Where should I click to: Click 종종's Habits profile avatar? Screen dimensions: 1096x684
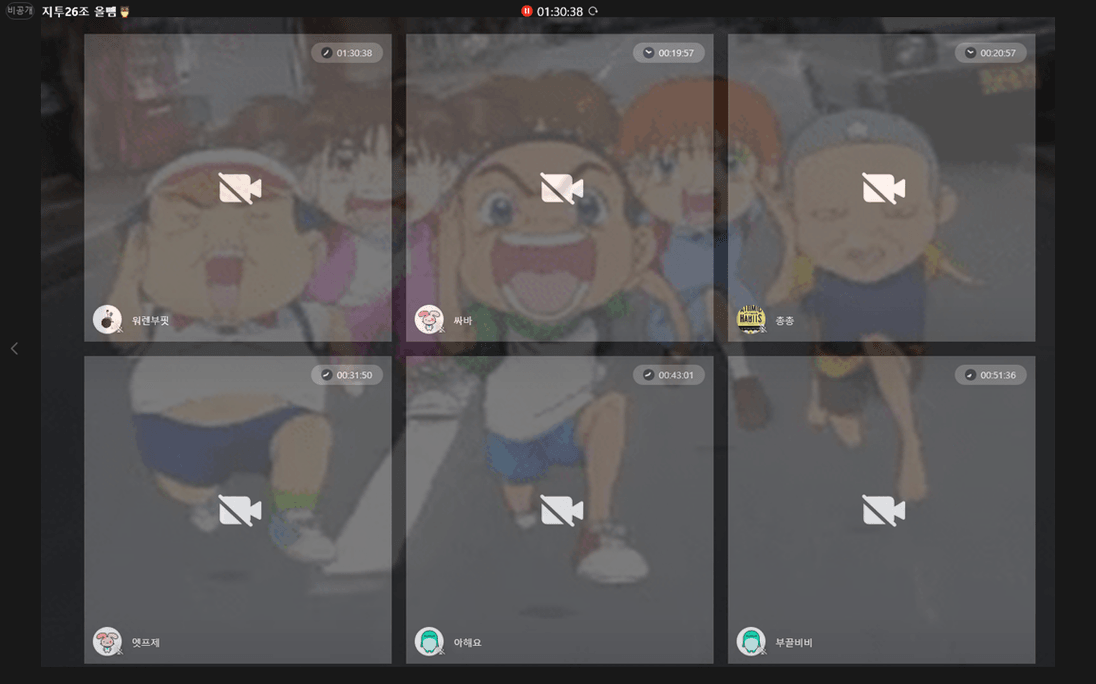click(x=751, y=319)
